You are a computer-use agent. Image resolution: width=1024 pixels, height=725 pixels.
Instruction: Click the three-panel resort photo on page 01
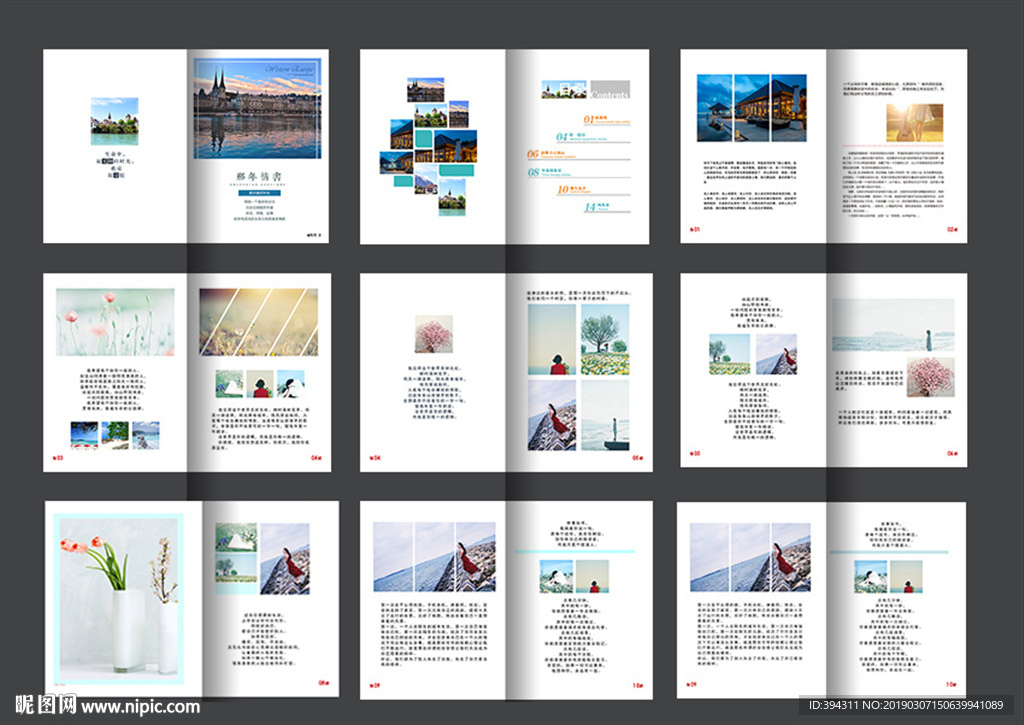tap(751, 108)
